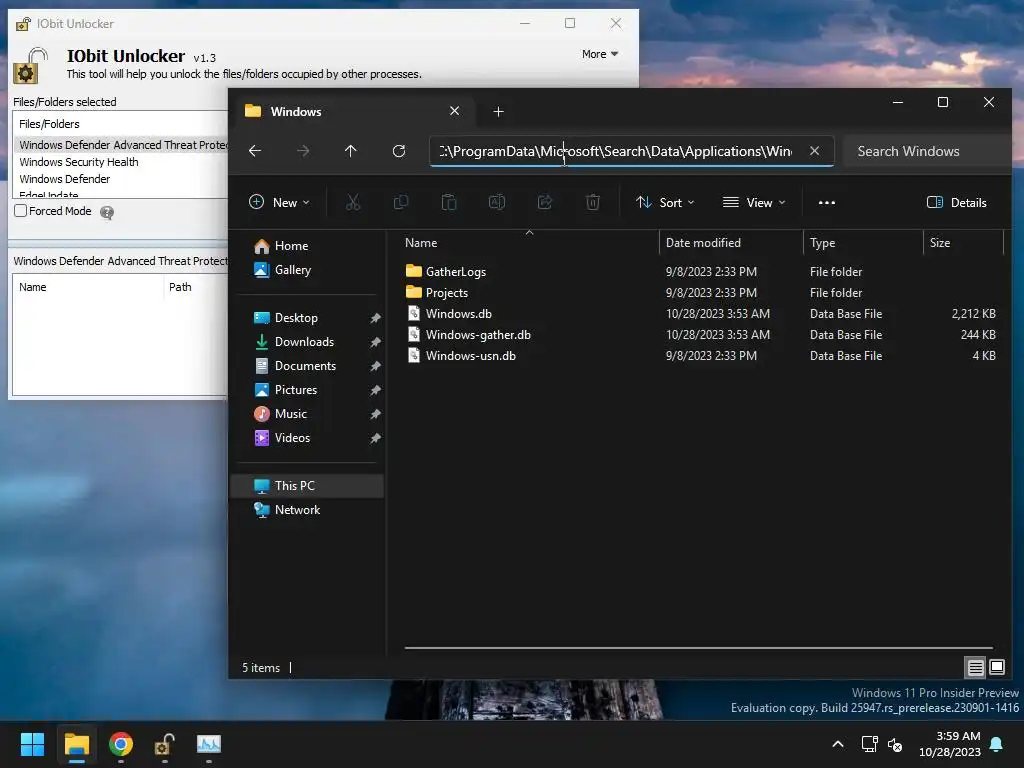Image resolution: width=1024 pixels, height=768 pixels.
Task: Click the Forced Mode help icon
Action: pos(107,212)
